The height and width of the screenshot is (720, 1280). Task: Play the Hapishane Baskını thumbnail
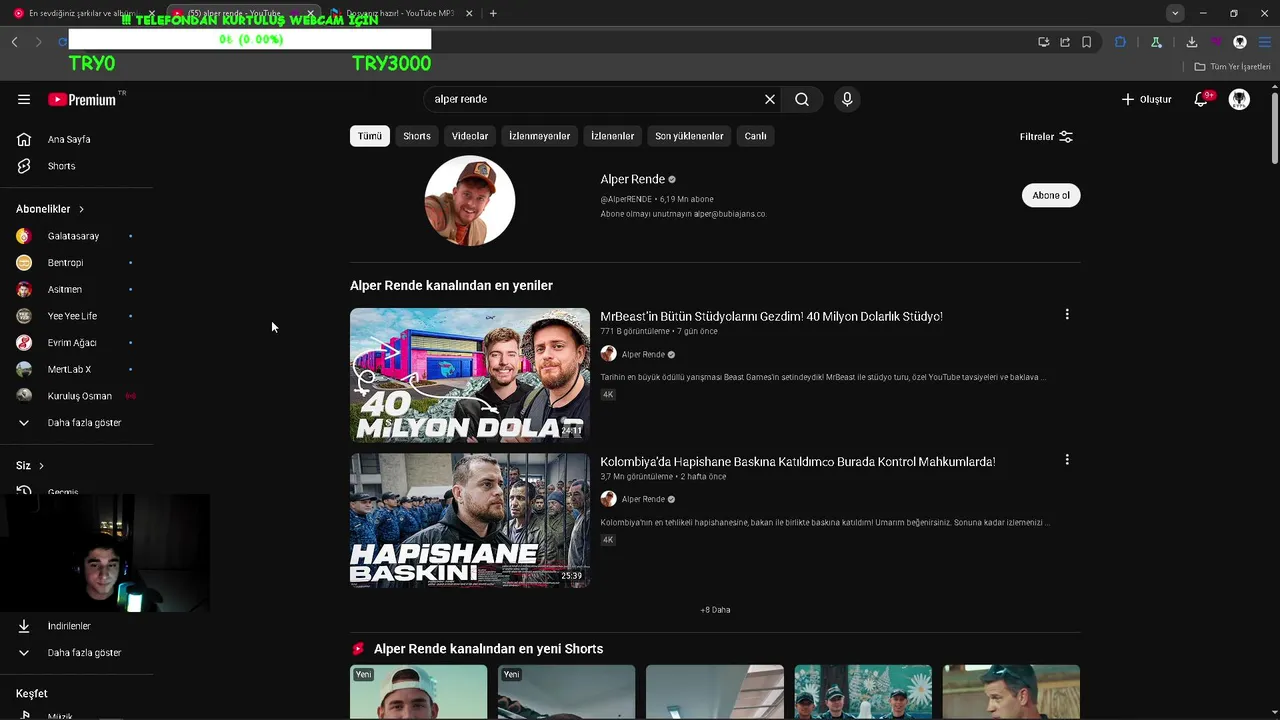click(470, 520)
